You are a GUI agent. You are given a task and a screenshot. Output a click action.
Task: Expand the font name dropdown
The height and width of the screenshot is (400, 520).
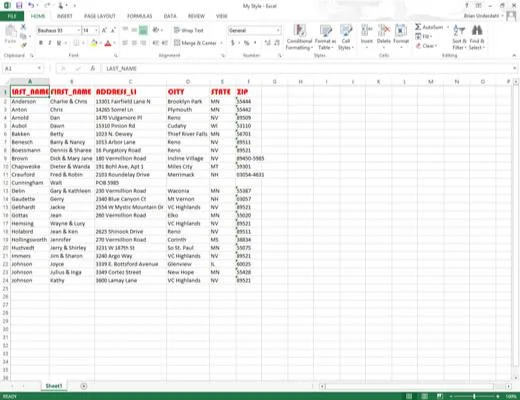pyautogui.click(x=79, y=30)
